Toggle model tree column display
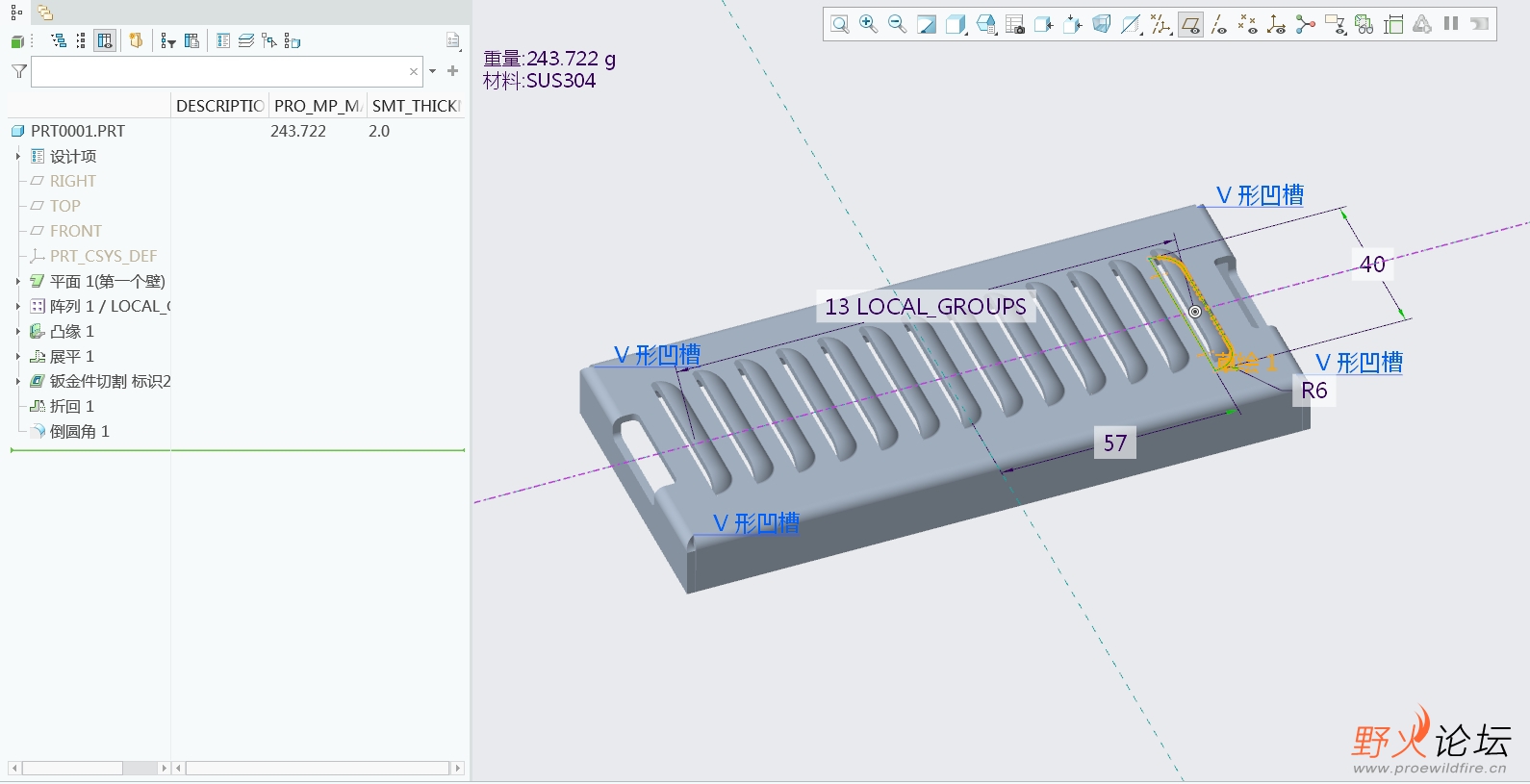The width and height of the screenshot is (1530, 784). point(105,40)
